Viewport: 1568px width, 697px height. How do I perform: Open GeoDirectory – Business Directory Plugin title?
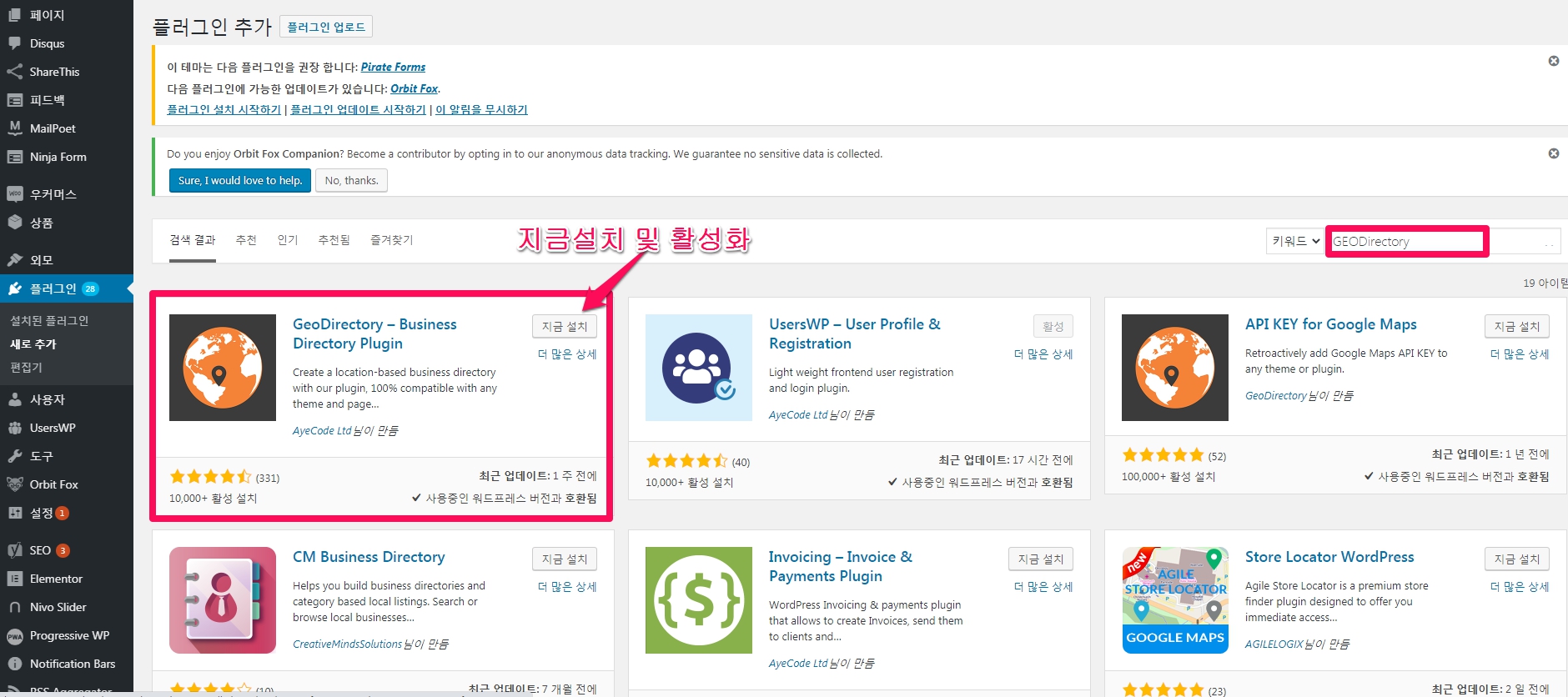click(374, 333)
